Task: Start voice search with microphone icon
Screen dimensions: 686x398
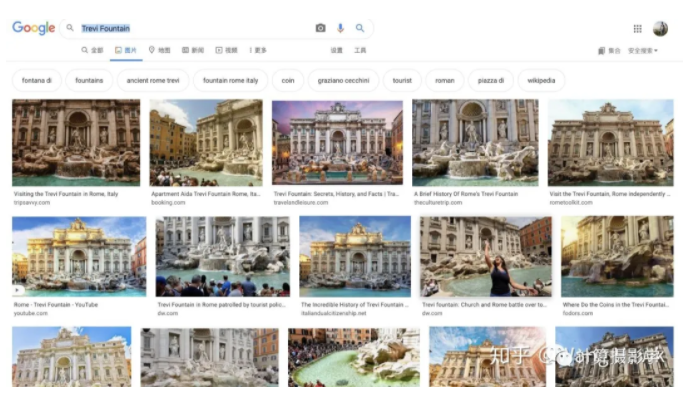Action: click(x=340, y=28)
